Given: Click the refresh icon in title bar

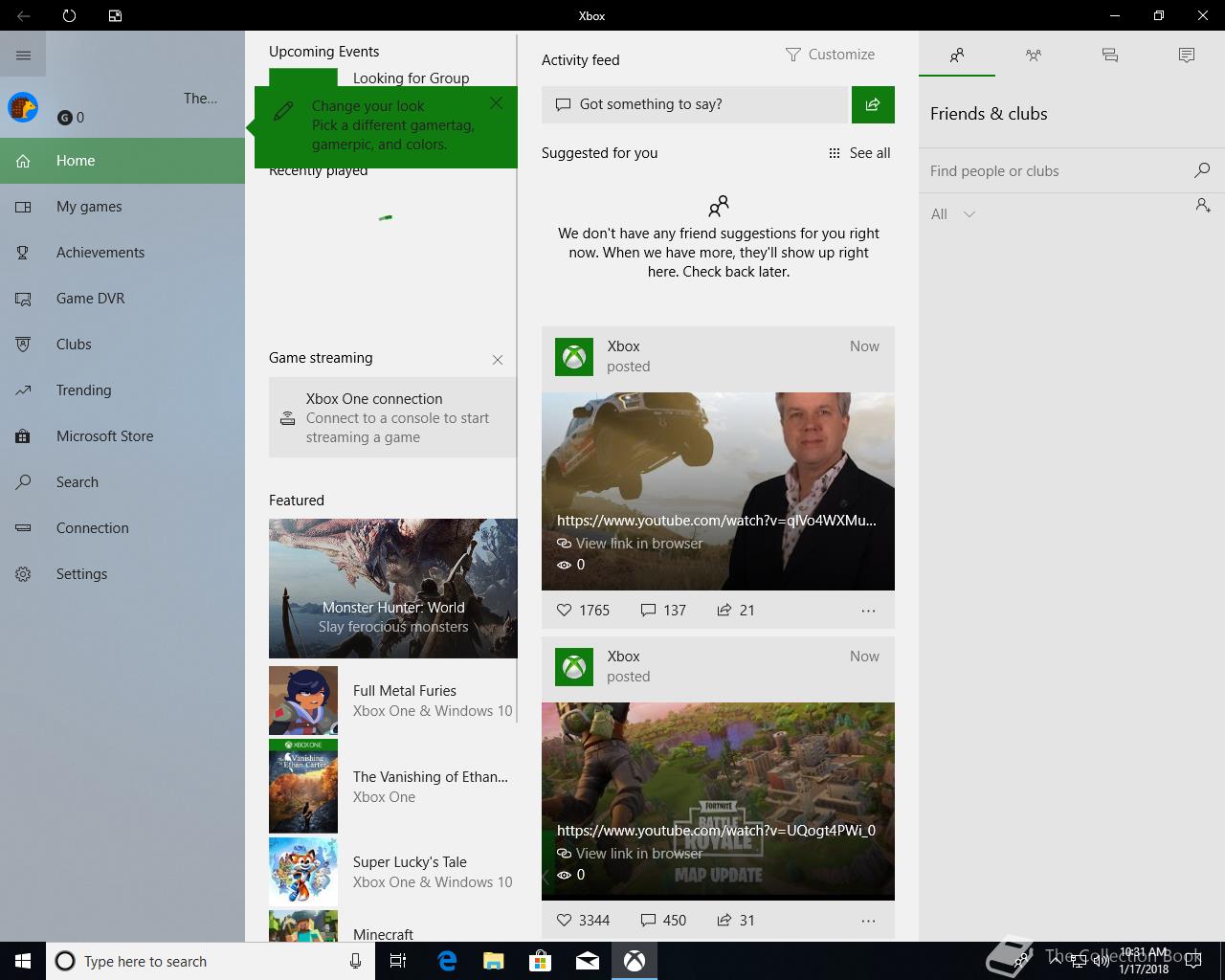Looking at the screenshot, I should 69,15.
